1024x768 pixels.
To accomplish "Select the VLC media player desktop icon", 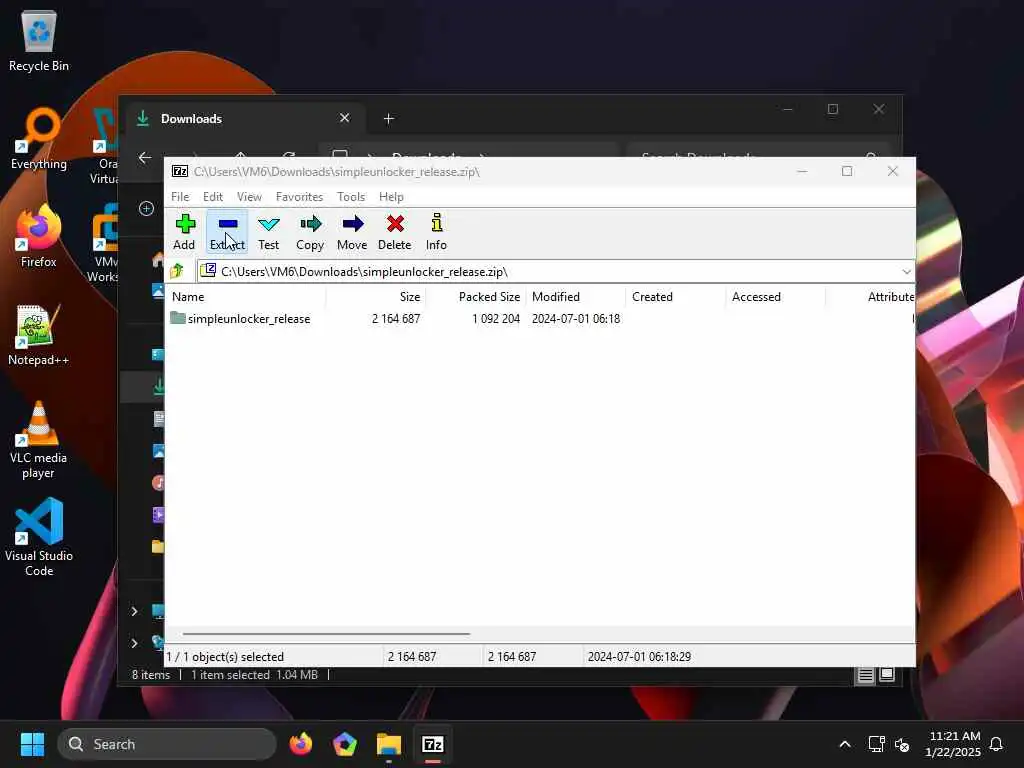I will click(39, 440).
